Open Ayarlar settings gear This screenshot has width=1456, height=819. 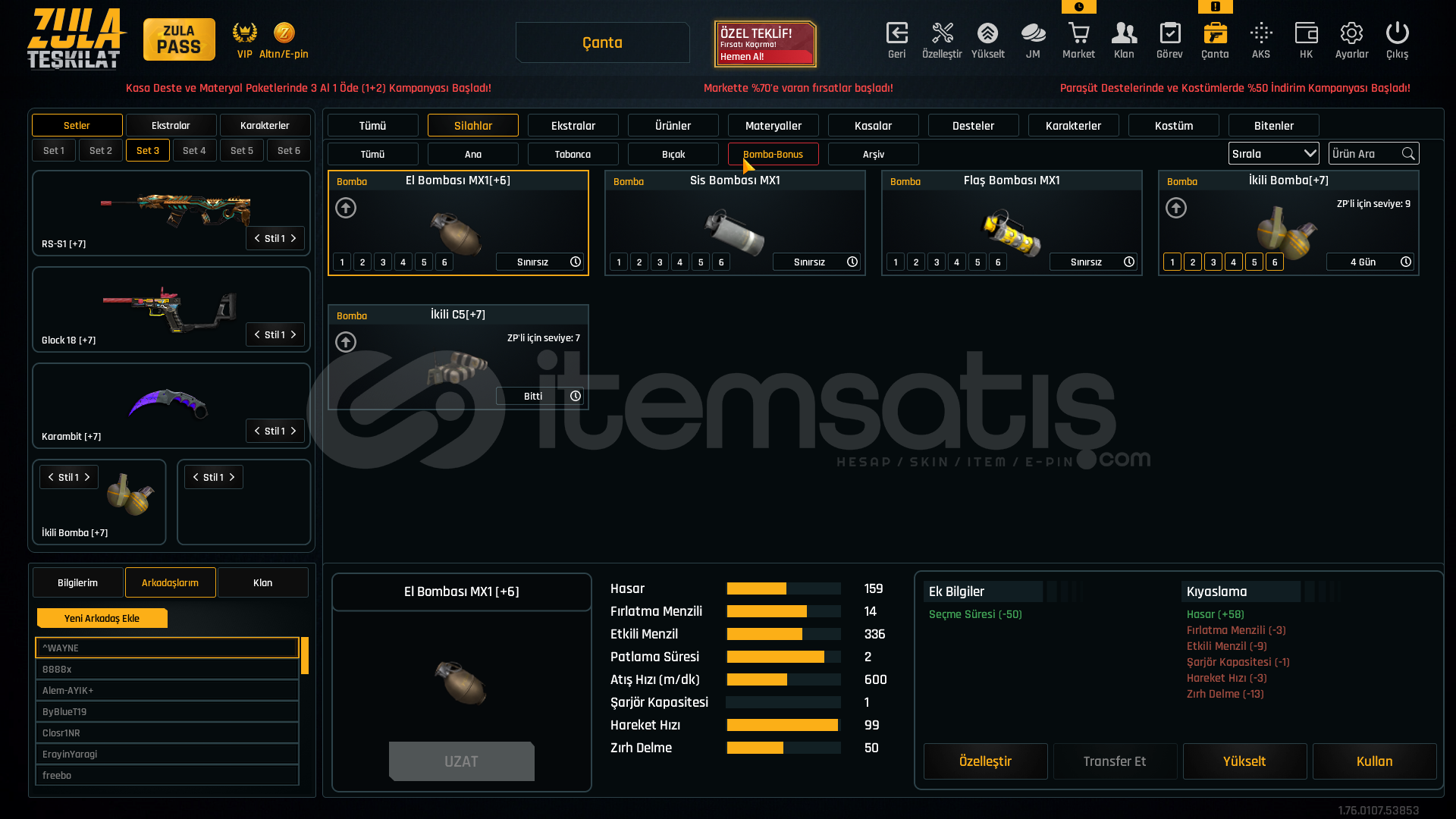(1351, 33)
